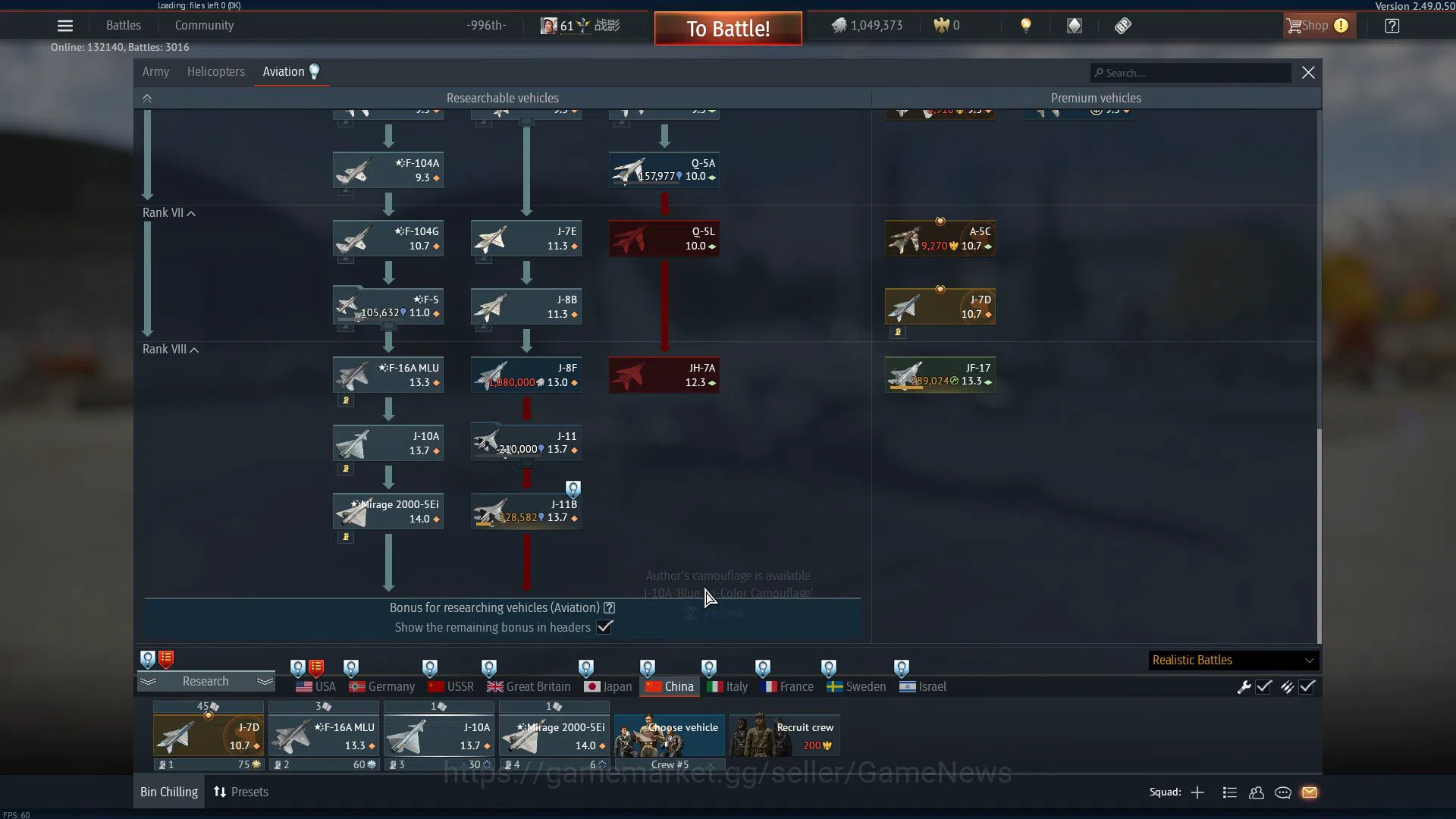Select the J-7E vehicle card
1456x819 pixels.
[x=526, y=238]
